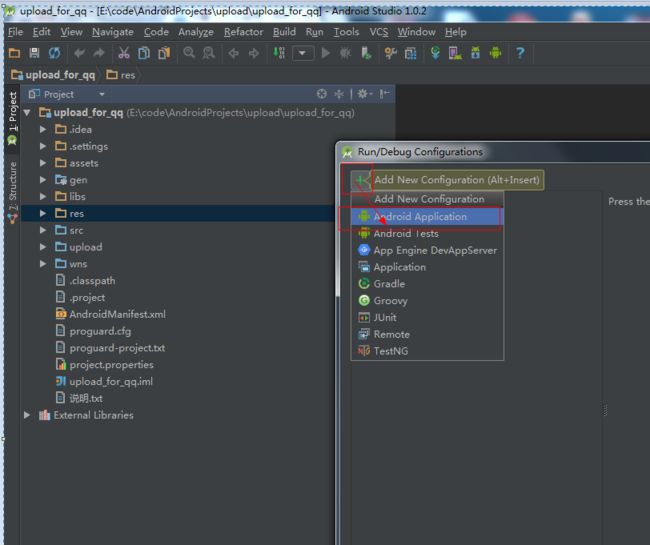Click the Open folder toolbar icon

tap(14, 53)
